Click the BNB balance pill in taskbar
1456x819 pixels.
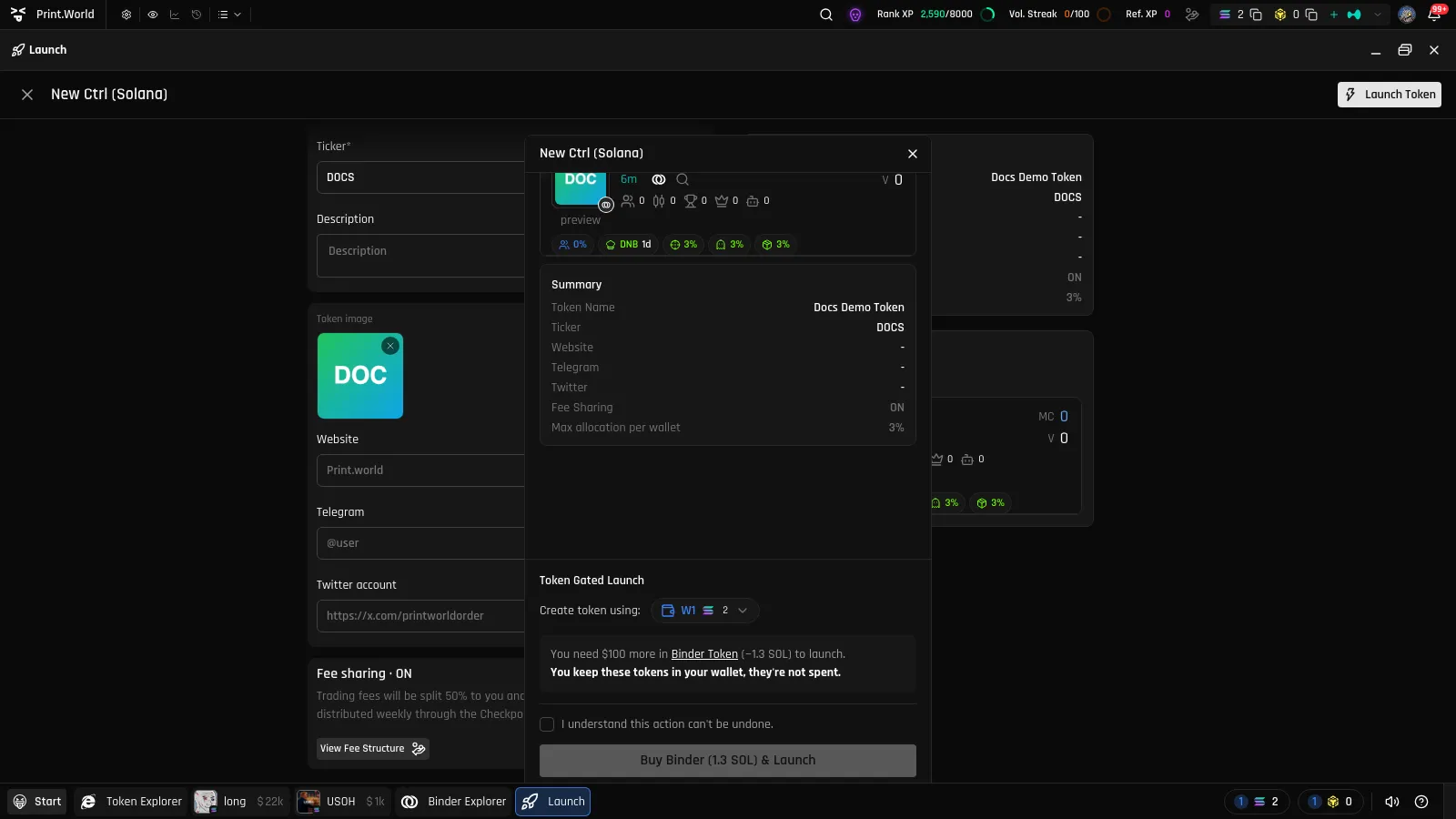(x=1330, y=802)
